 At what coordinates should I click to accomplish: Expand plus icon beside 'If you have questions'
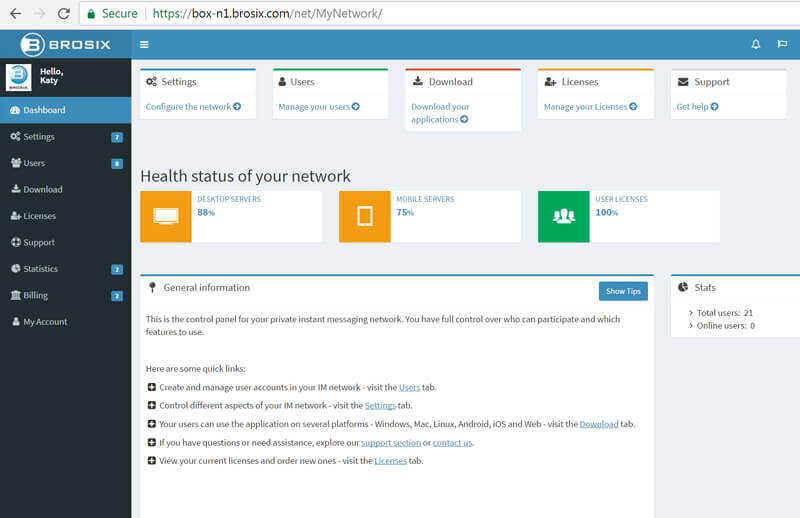[x=152, y=442]
